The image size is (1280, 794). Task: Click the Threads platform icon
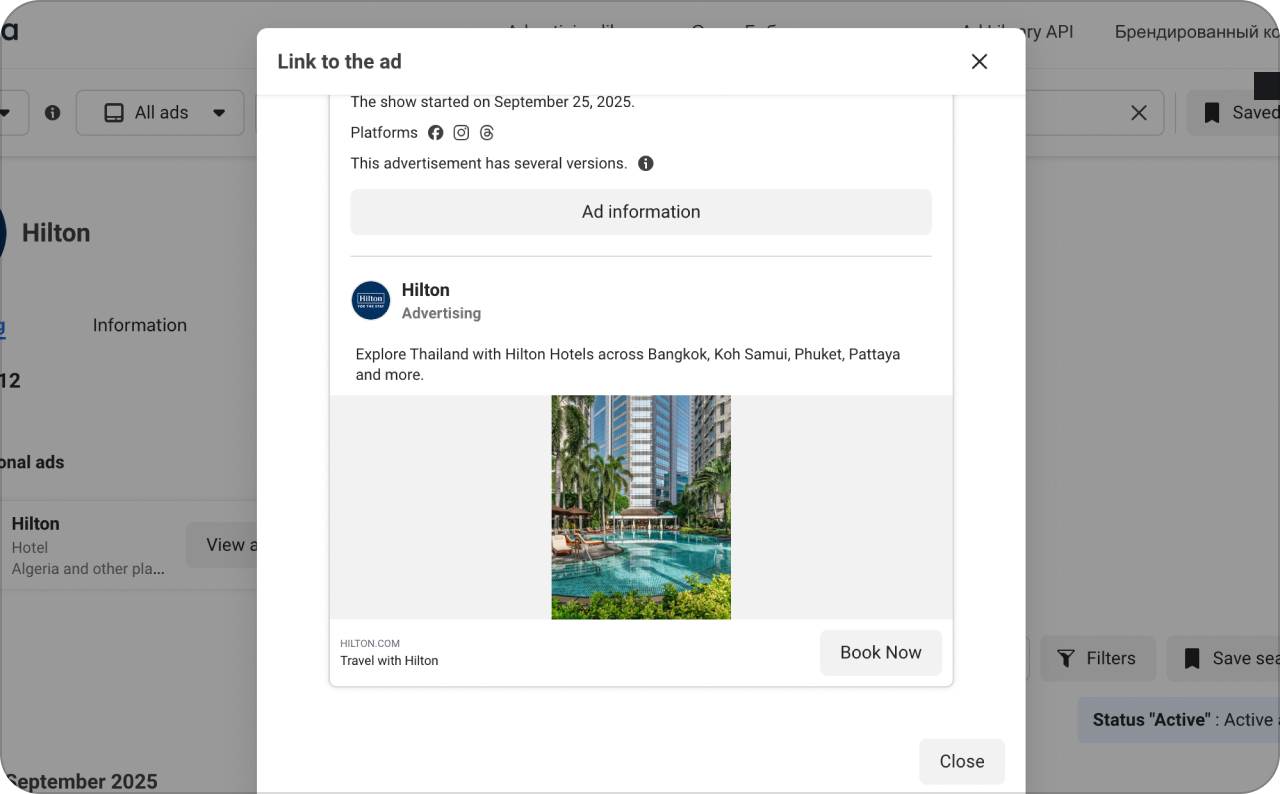(487, 132)
